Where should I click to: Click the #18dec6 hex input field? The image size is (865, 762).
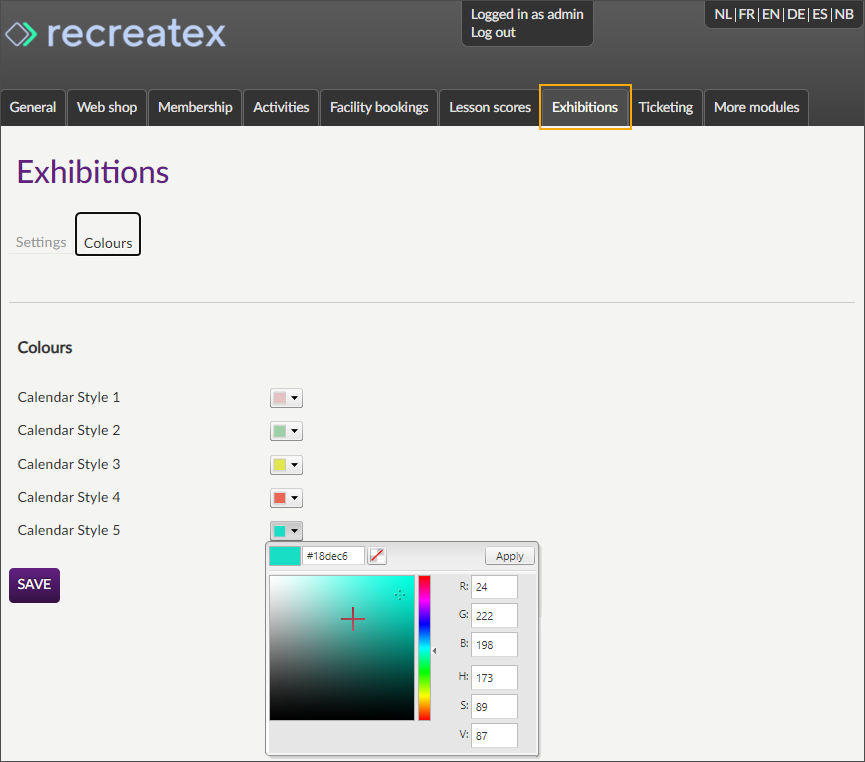coord(335,555)
